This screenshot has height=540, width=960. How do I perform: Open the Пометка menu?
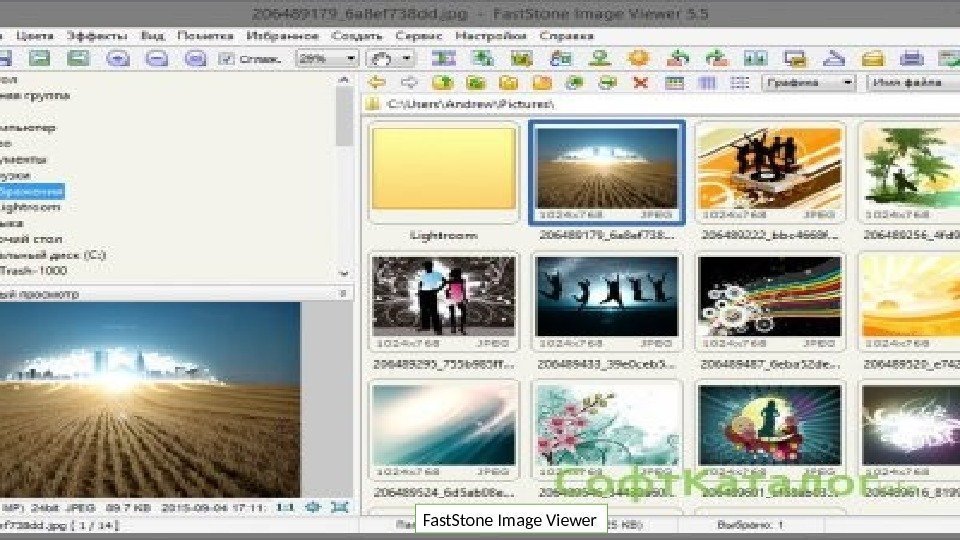[205, 36]
